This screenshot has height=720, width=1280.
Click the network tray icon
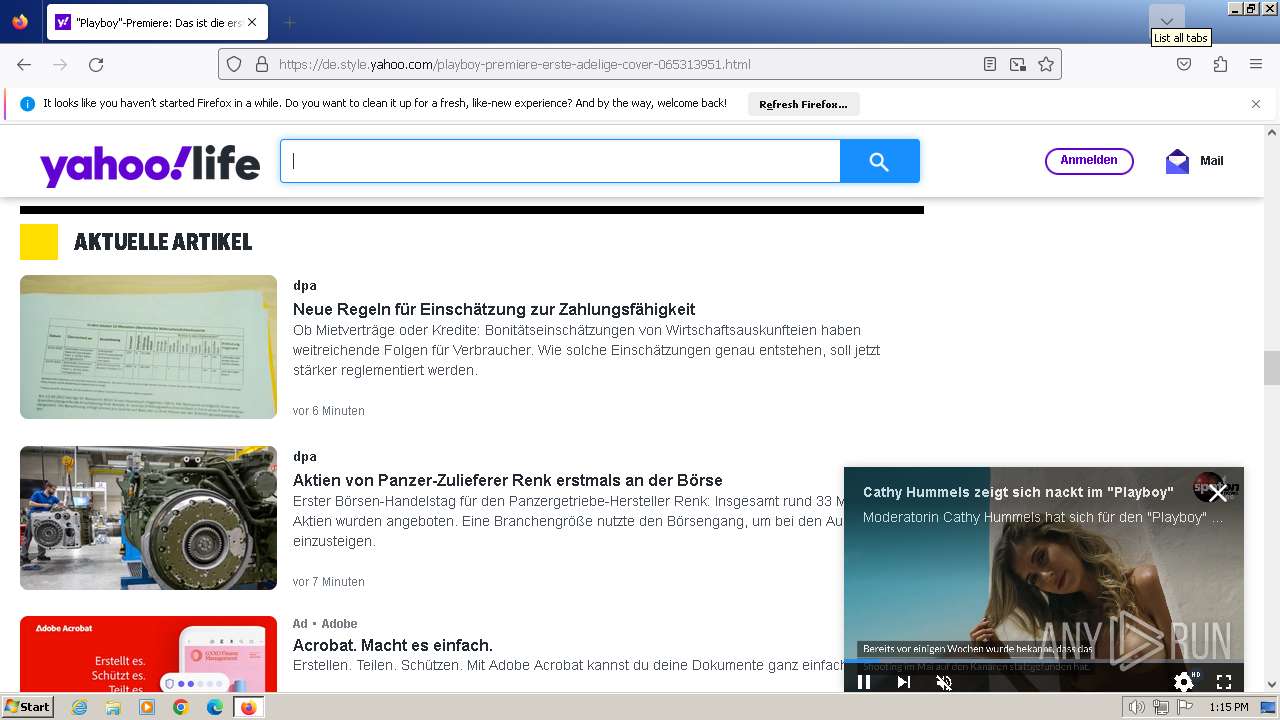click(x=1161, y=707)
